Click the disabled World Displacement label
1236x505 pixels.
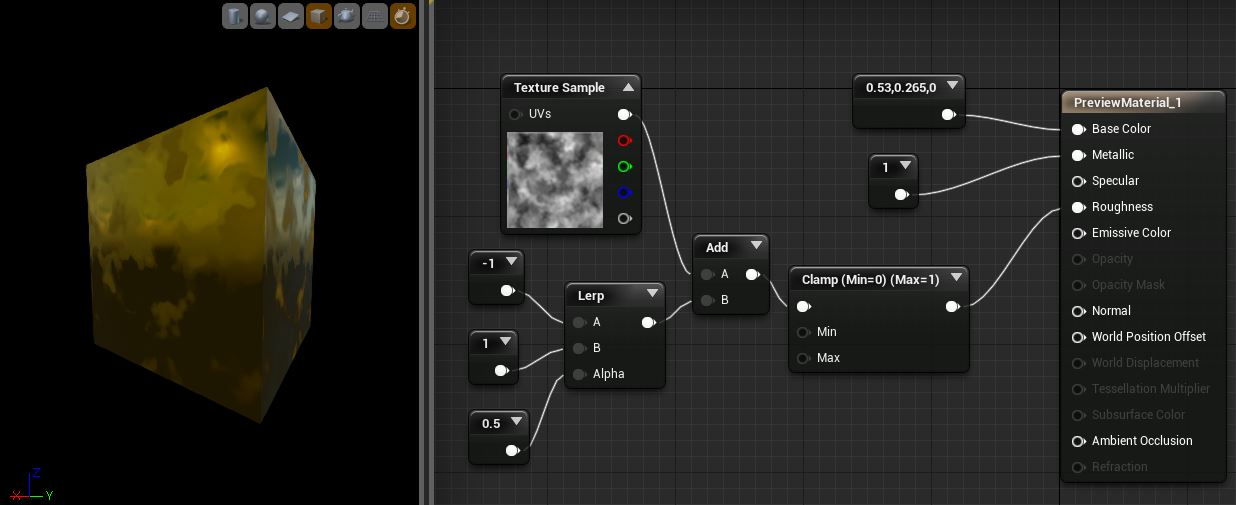point(1145,363)
